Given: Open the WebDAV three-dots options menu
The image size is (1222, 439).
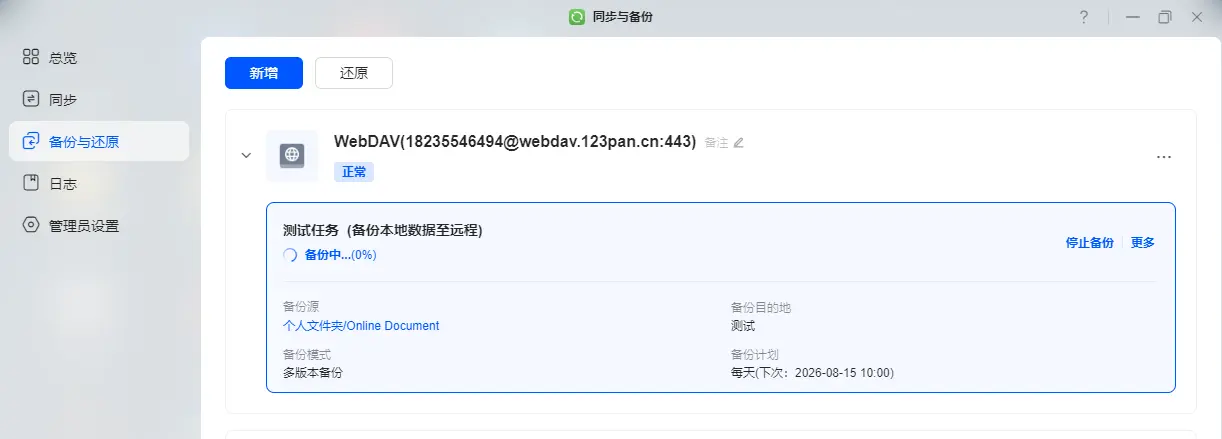Looking at the screenshot, I should (1163, 157).
